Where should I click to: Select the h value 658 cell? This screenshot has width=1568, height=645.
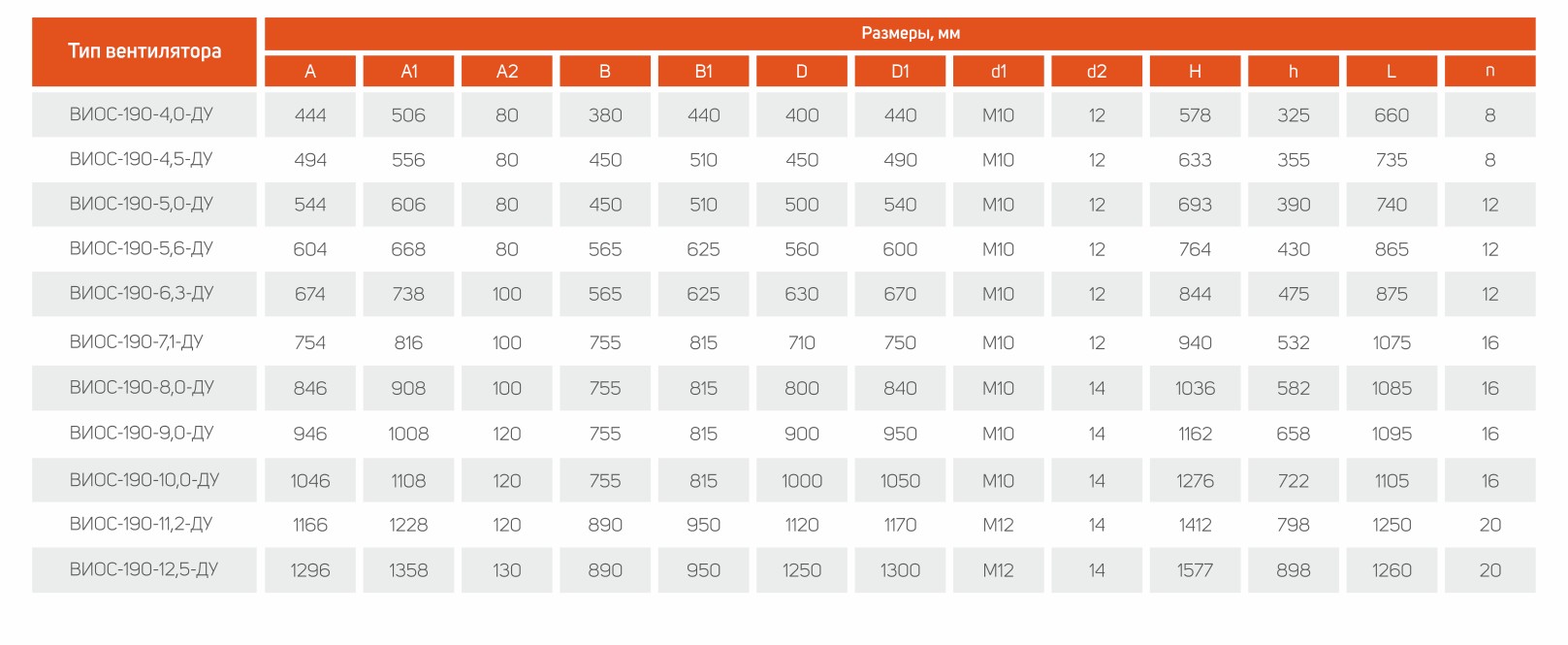point(1294,434)
